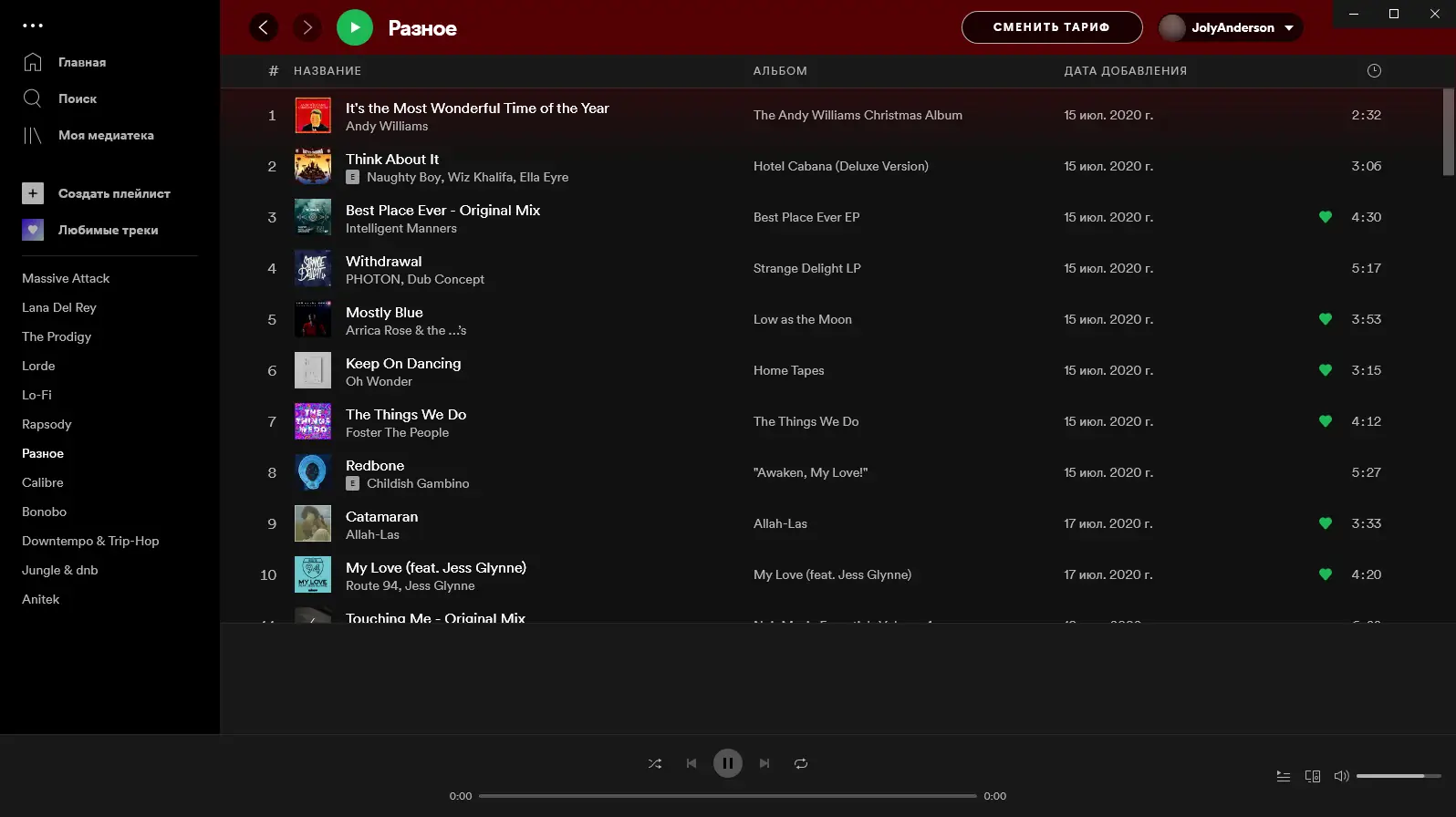Skip to previous track
Viewport: 1456px width, 817px height.
pos(692,763)
